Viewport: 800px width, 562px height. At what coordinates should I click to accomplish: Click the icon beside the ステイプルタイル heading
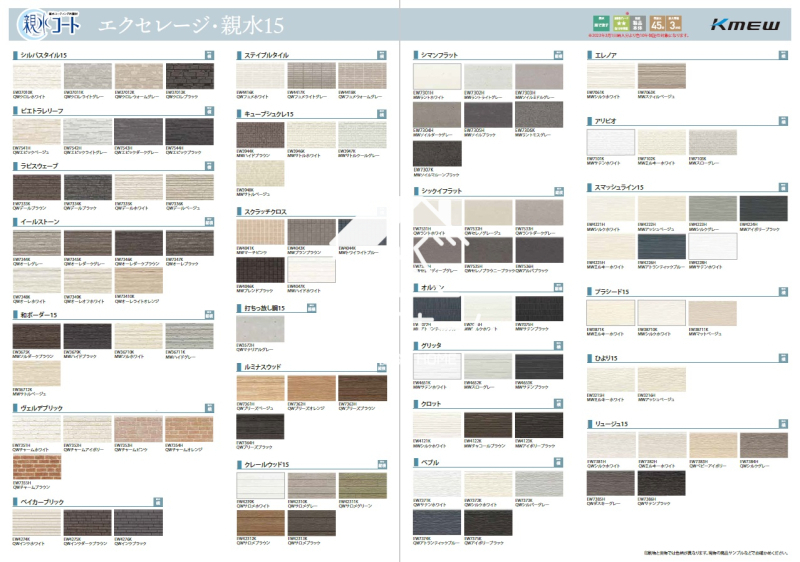[x=382, y=55]
